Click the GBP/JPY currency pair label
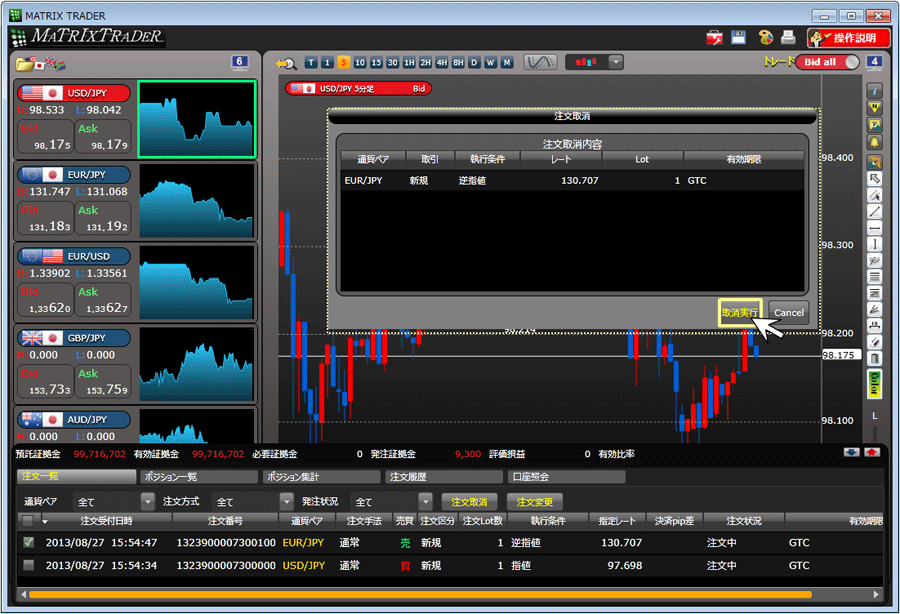900x614 pixels. [x=74, y=338]
